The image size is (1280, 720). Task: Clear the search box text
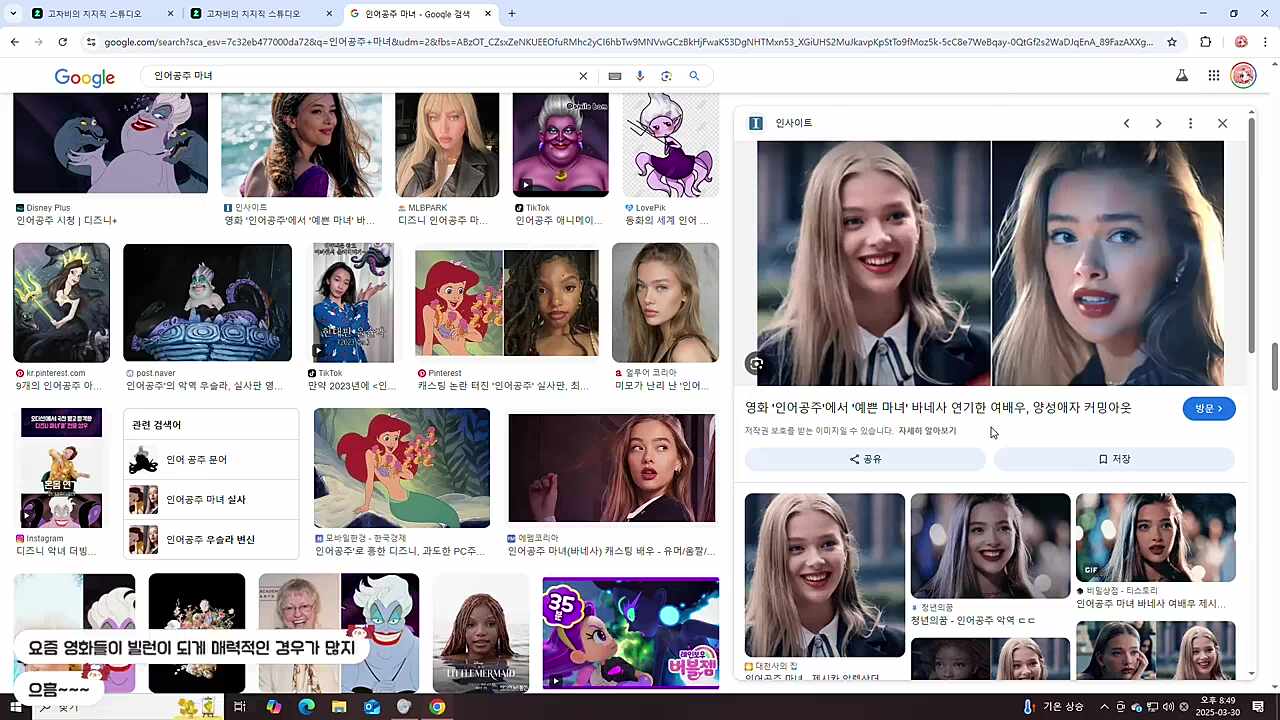(x=583, y=76)
